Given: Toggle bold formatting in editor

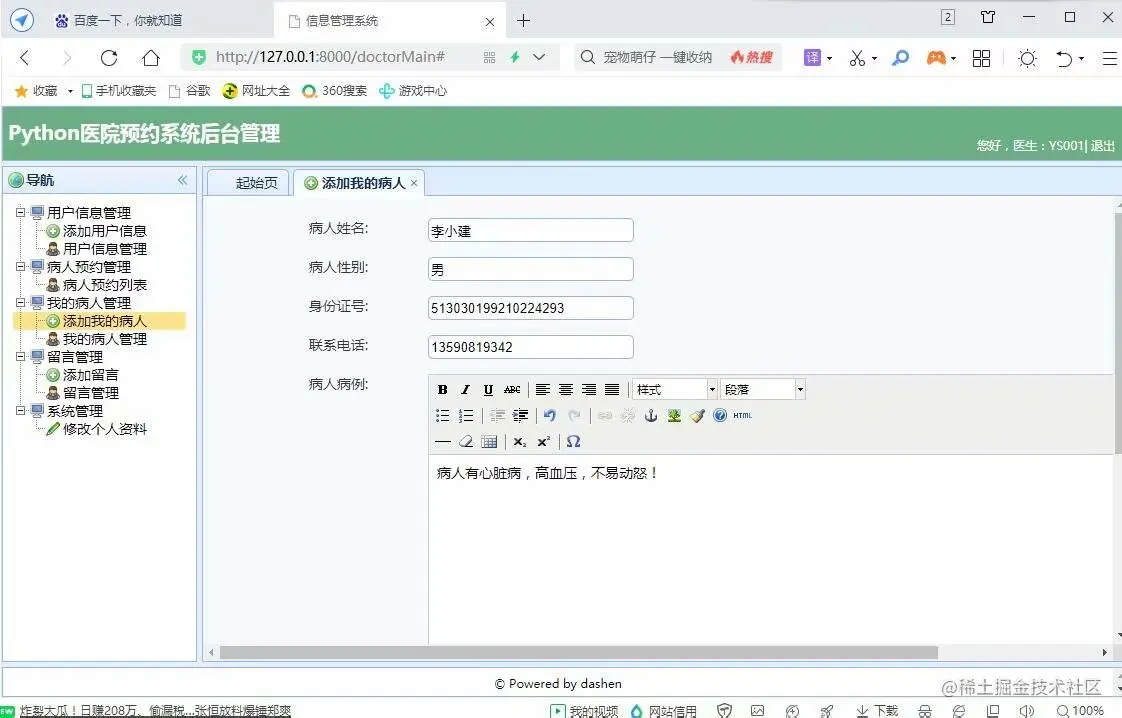Looking at the screenshot, I should point(442,389).
